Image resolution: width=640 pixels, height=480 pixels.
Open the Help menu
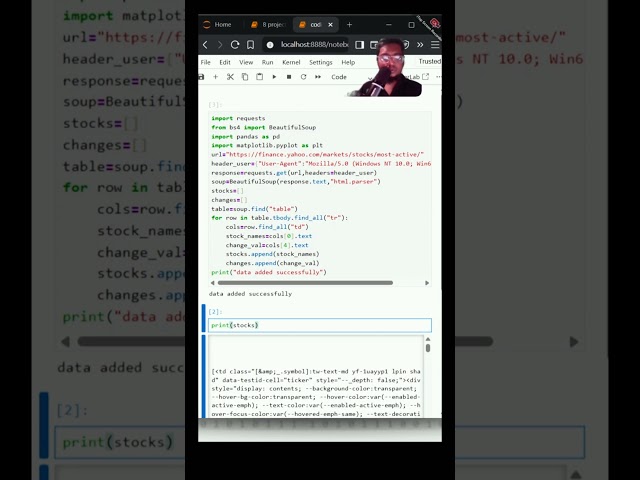point(348,62)
